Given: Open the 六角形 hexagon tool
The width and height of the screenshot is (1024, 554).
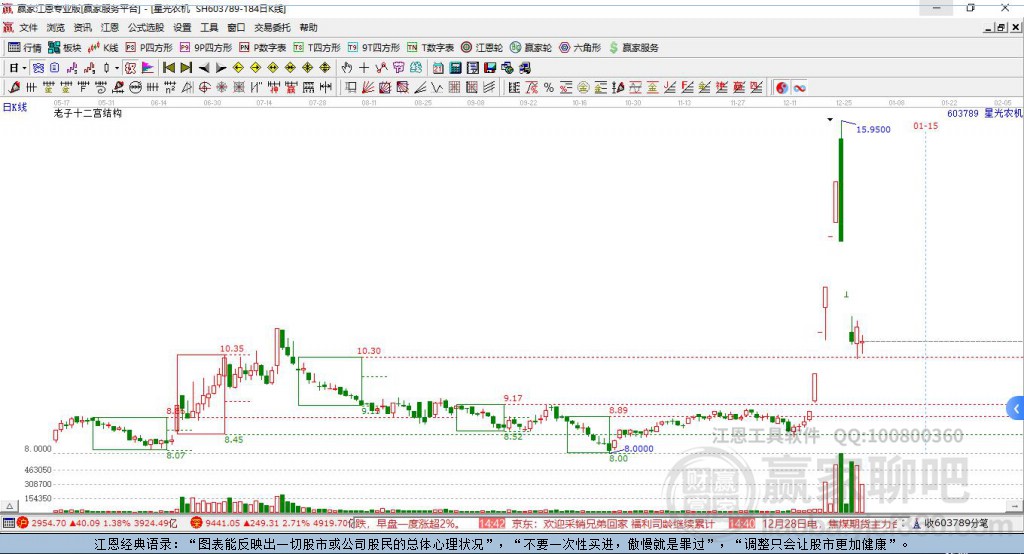Looking at the screenshot, I should tap(580, 48).
